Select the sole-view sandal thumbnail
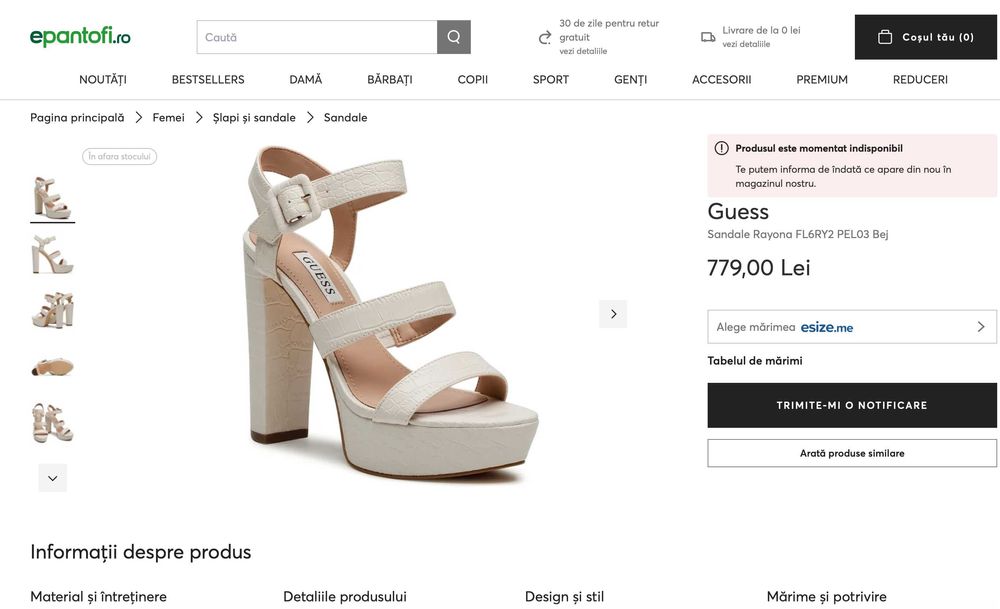Image resolution: width=1000 pixels, height=609 pixels. [x=52, y=367]
